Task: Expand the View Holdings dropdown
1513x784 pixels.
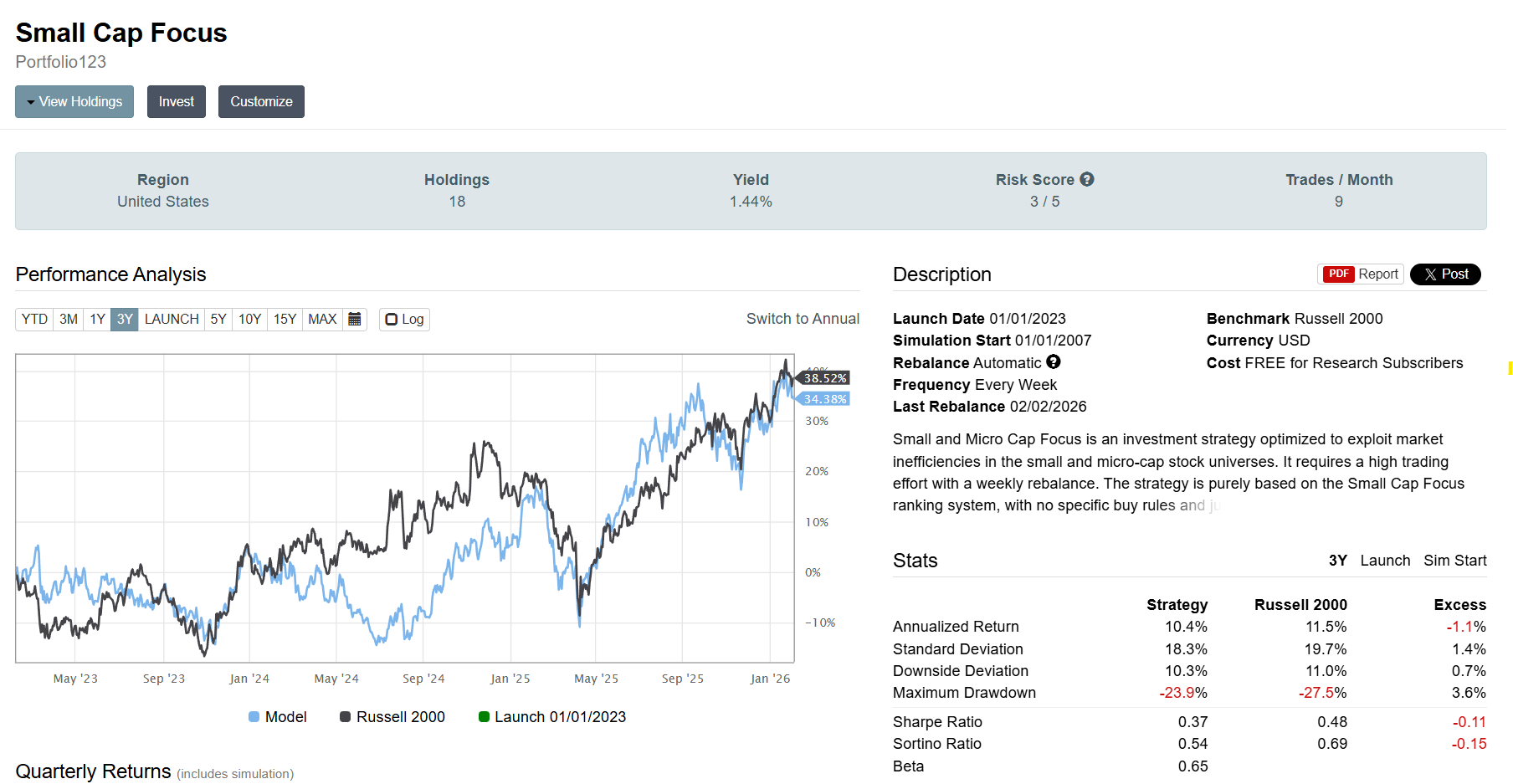Action: coord(74,102)
